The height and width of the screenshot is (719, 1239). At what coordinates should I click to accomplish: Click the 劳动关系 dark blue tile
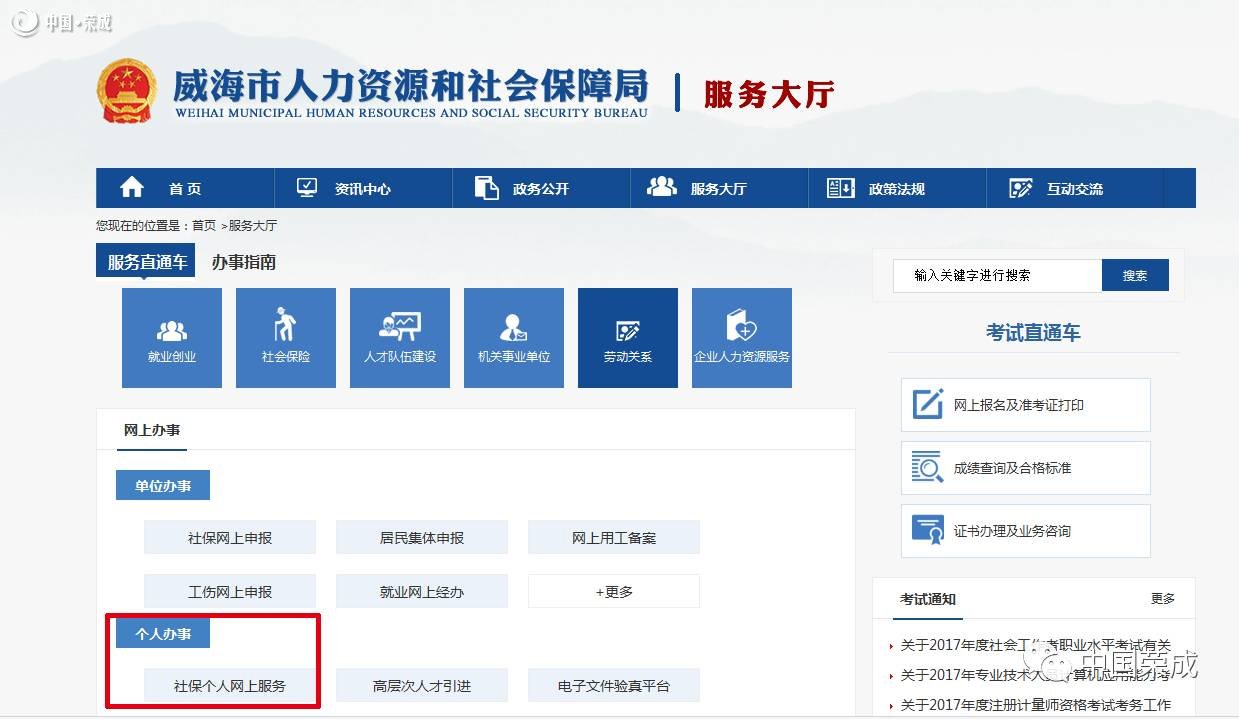click(628, 337)
